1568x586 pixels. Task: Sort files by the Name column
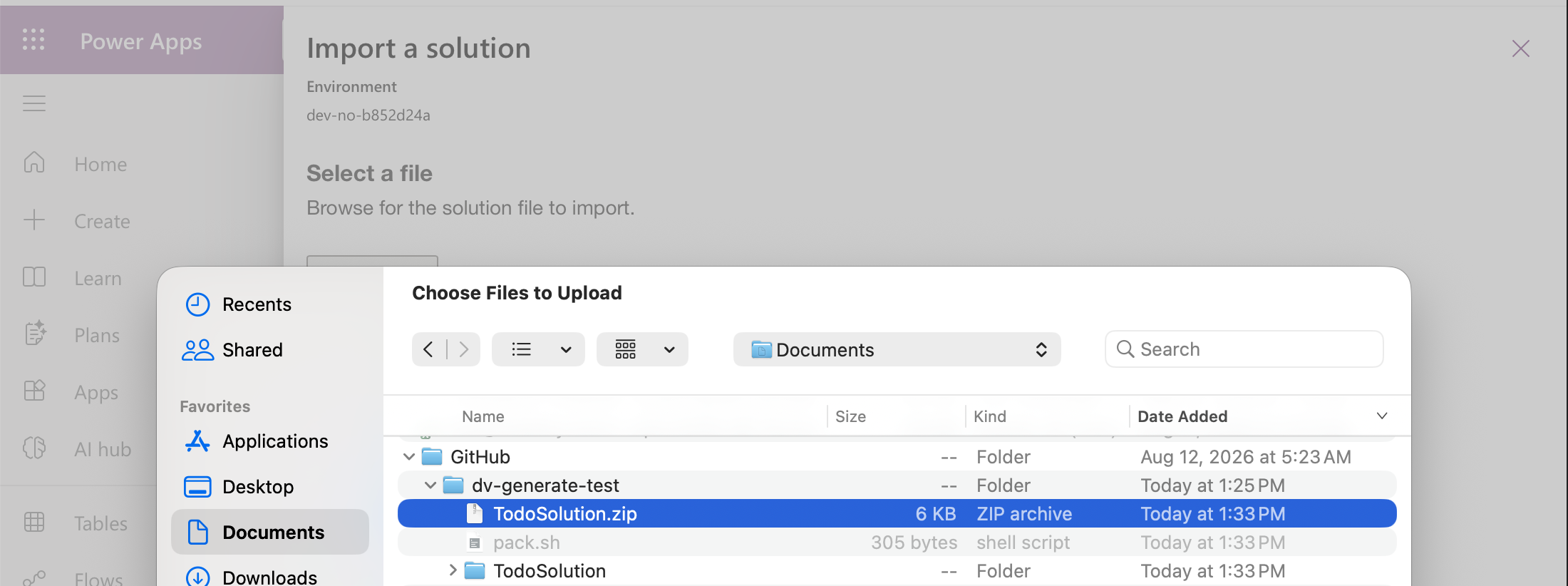(483, 416)
